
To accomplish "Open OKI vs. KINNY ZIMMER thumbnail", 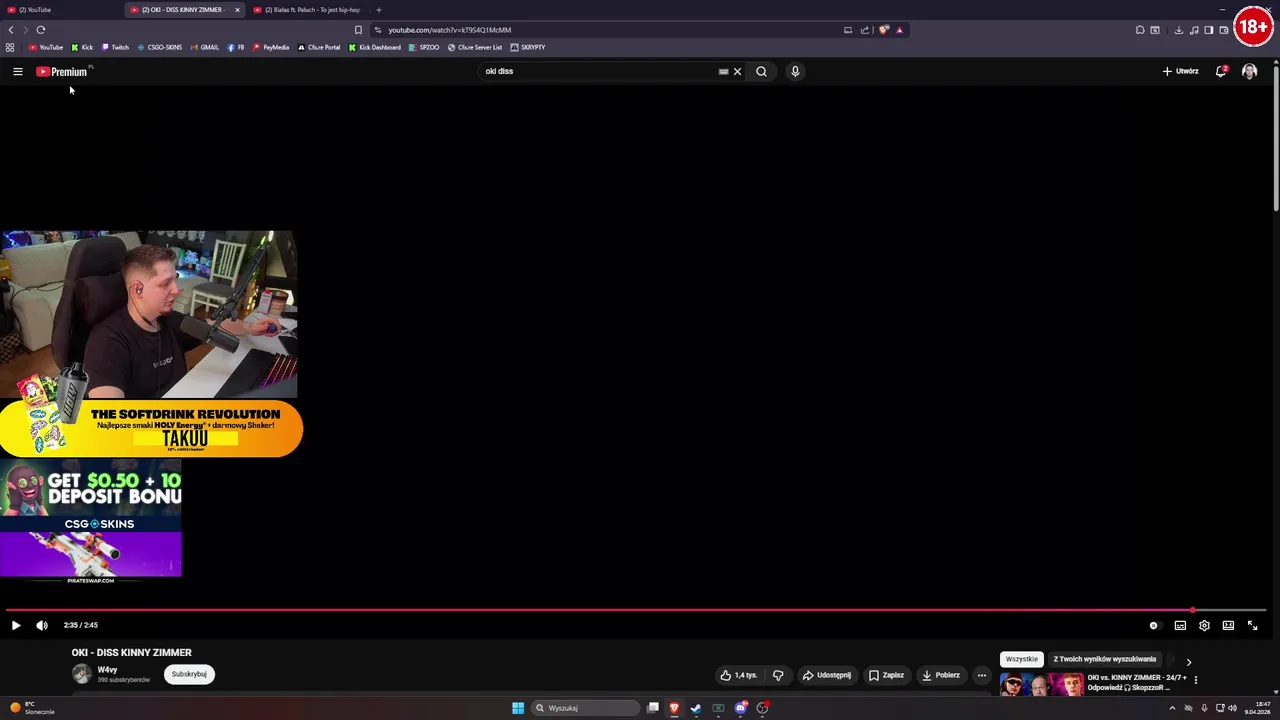I will click(1041, 685).
